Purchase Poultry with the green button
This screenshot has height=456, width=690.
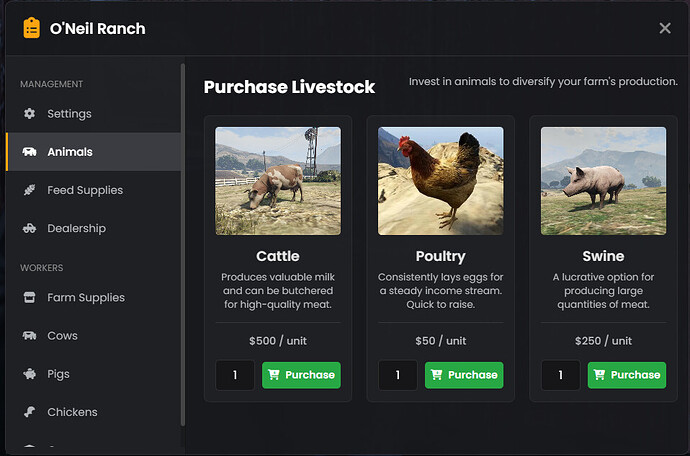pyautogui.click(x=464, y=375)
